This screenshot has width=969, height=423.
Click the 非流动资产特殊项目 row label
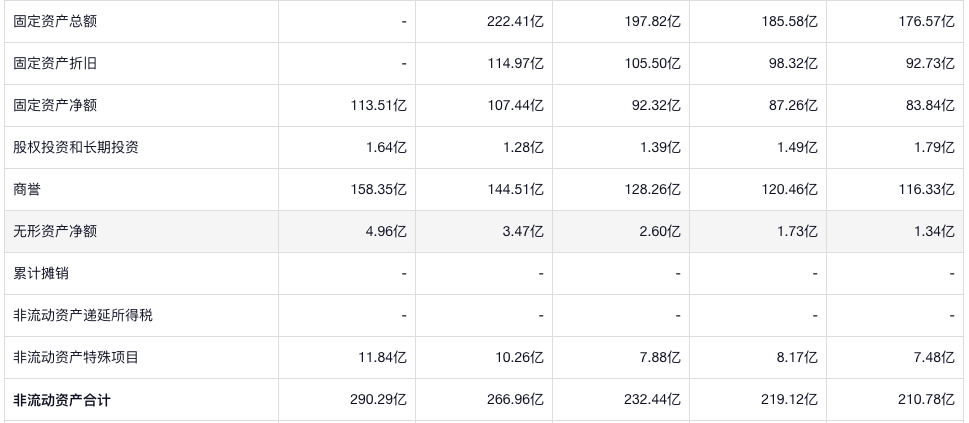(x=76, y=357)
